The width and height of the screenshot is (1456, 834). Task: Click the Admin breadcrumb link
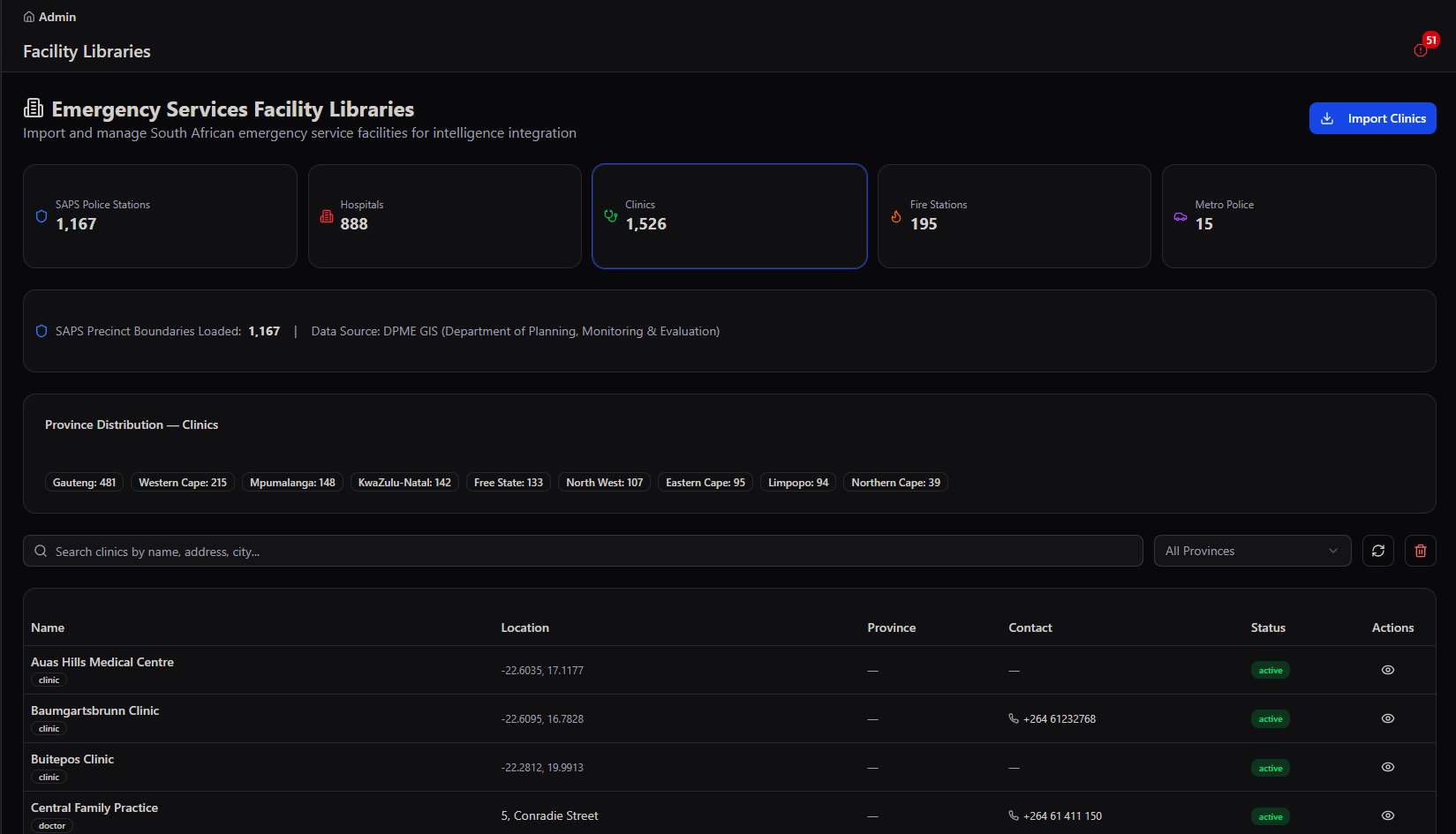(57, 17)
